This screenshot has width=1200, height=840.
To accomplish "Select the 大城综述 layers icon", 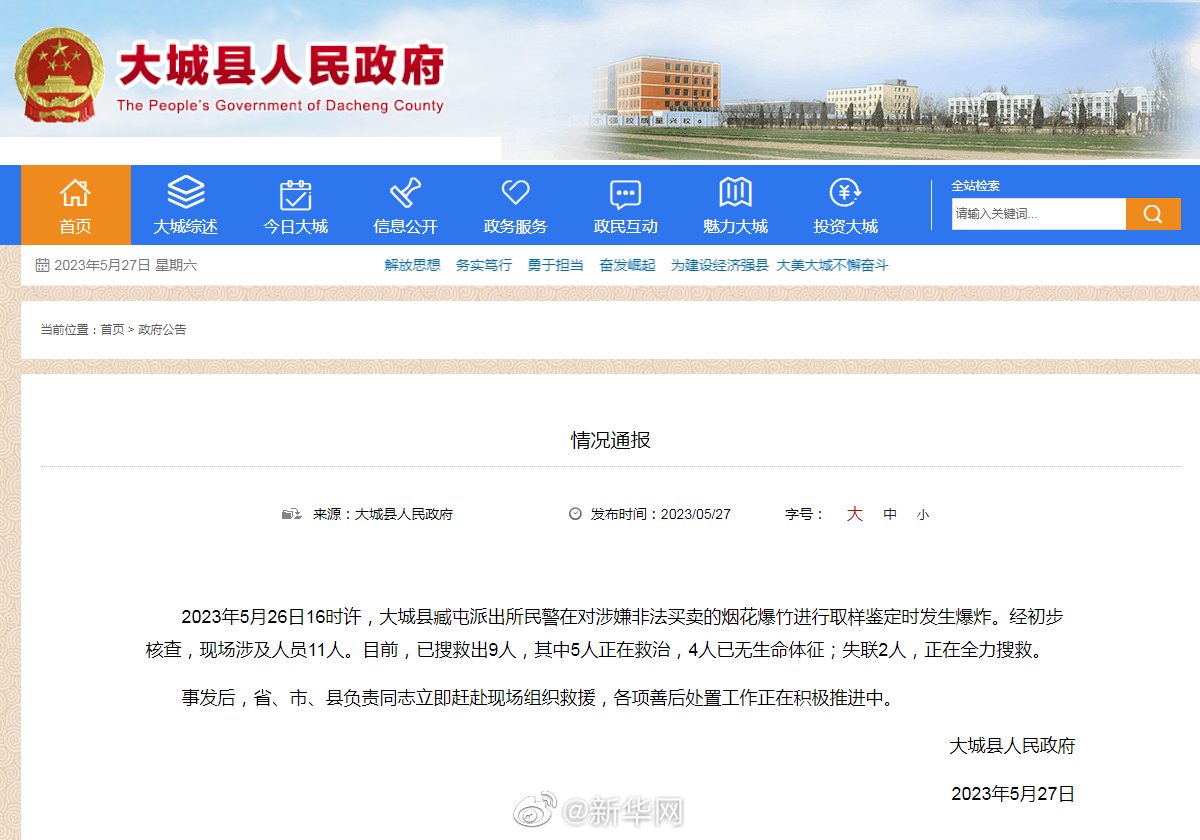I will coord(185,192).
